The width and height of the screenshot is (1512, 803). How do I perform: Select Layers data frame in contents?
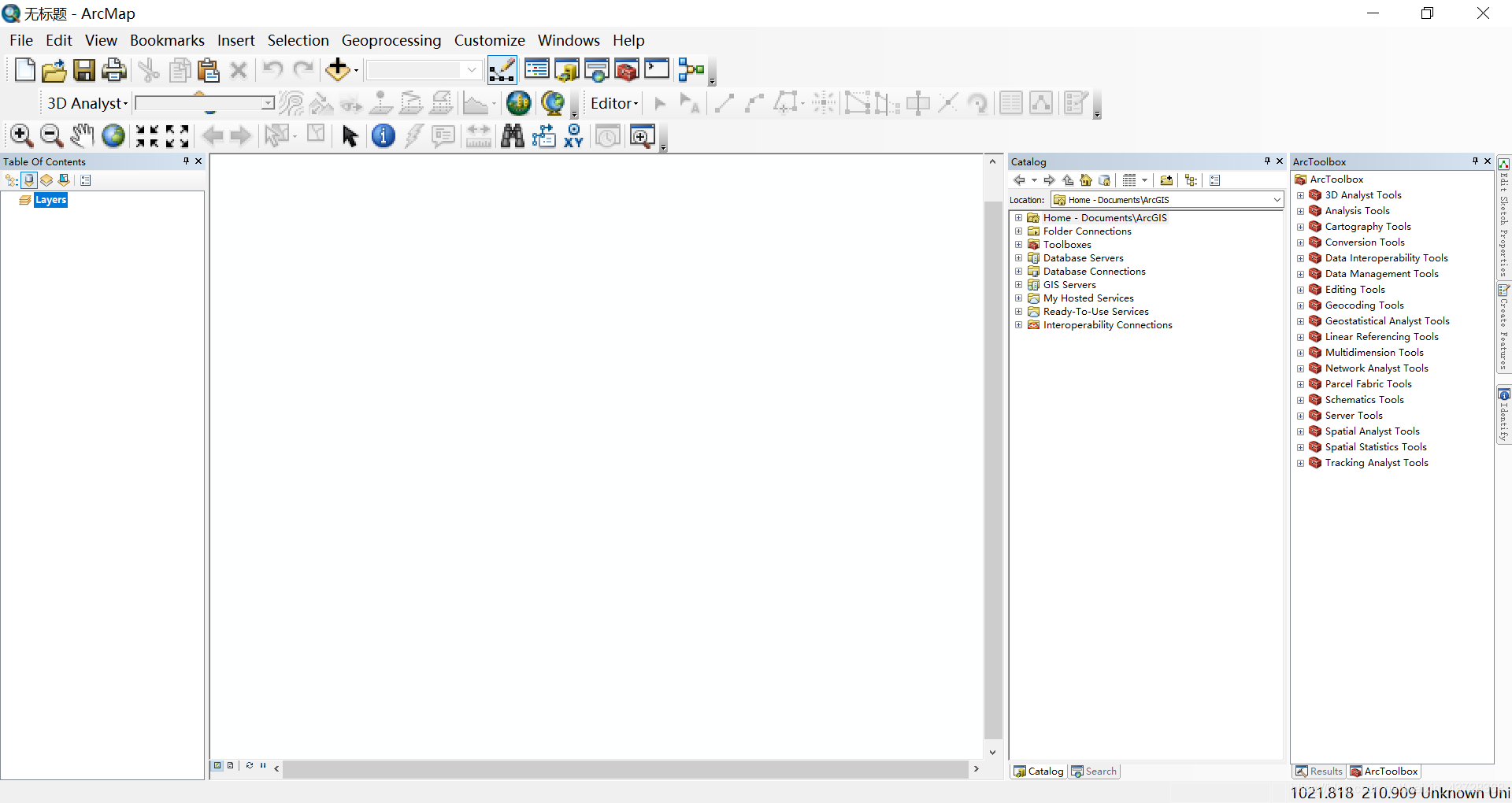(x=50, y=200)
